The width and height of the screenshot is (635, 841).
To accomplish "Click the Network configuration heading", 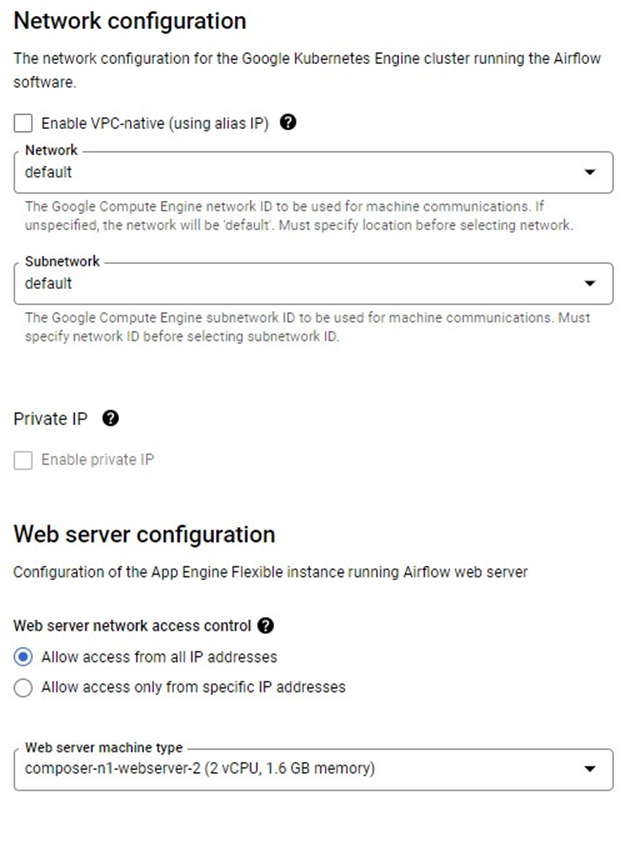I will 130,20.
